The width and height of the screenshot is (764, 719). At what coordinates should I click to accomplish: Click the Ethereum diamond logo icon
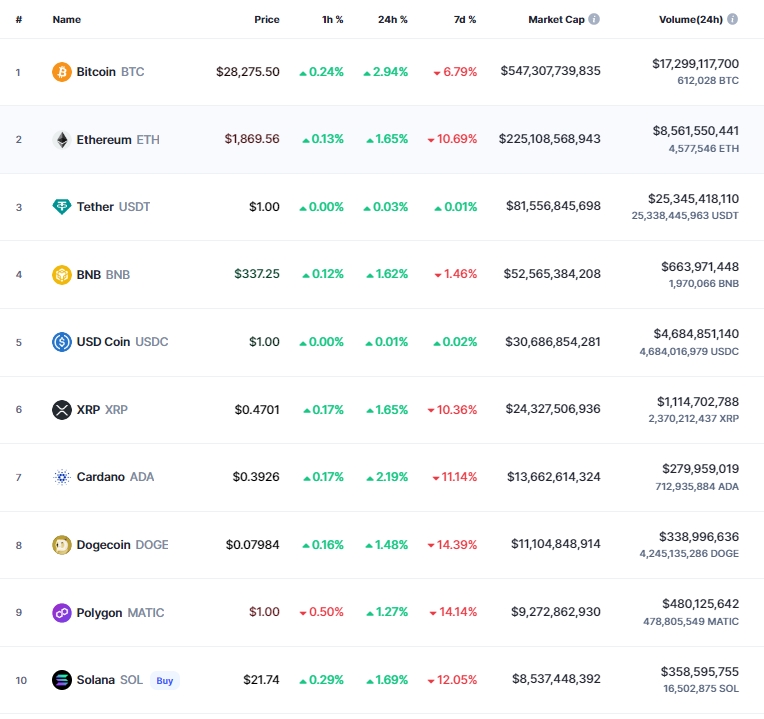click(62, 140)
